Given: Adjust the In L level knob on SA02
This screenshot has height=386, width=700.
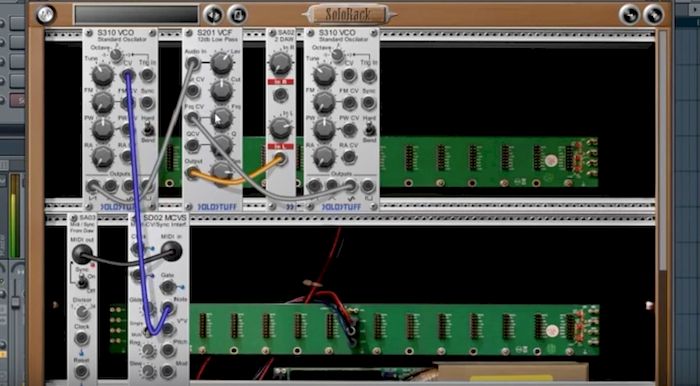Looking at the screenshot, I should [281, 128].
